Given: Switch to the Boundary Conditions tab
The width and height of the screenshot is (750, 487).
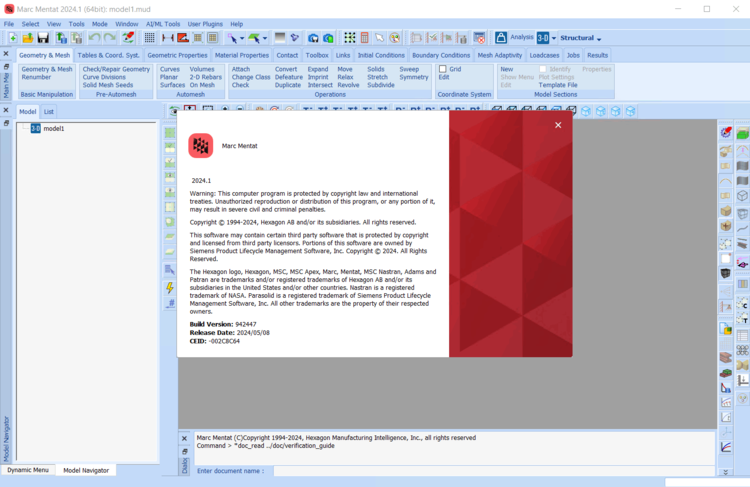Looking at the screenshot, I should 440,55.
